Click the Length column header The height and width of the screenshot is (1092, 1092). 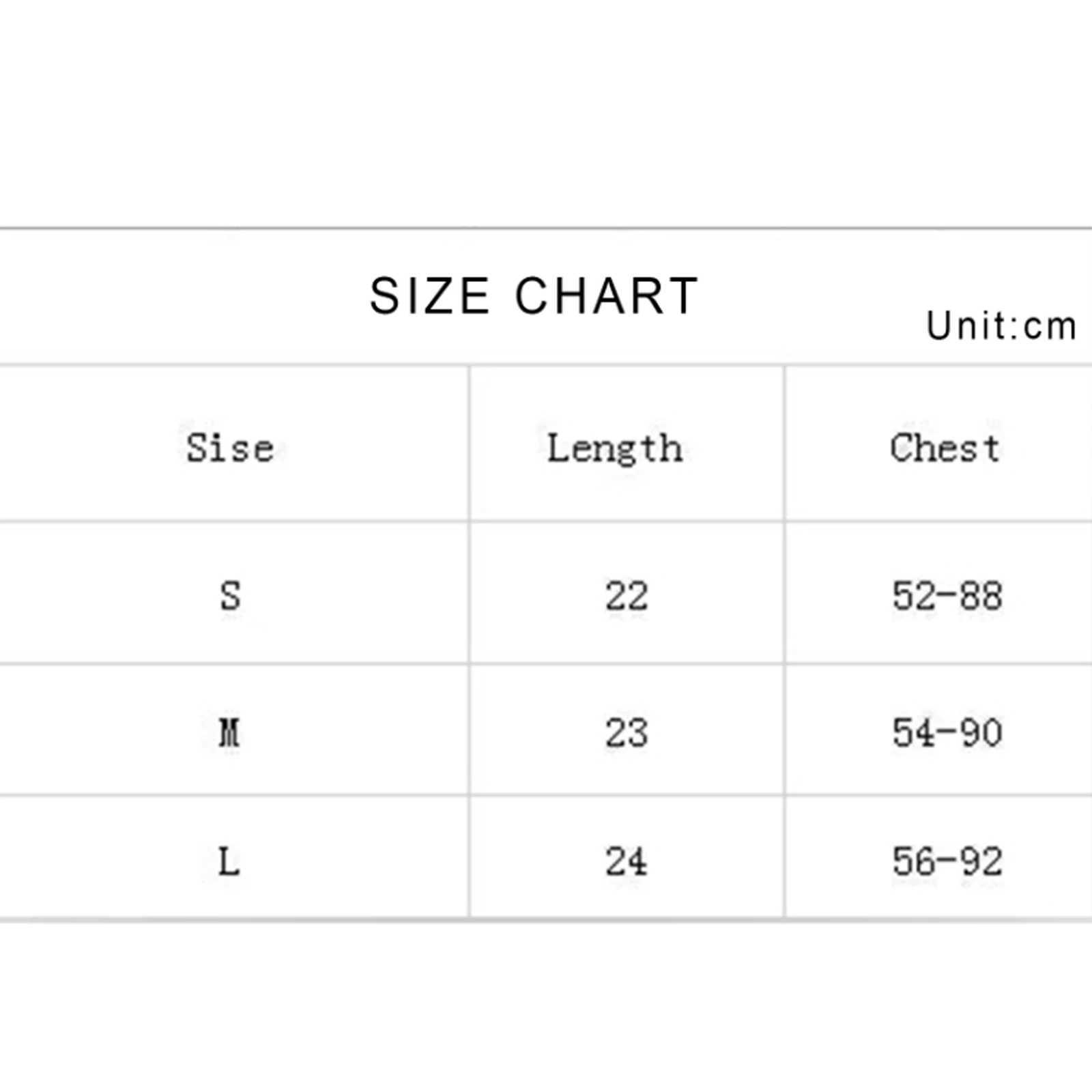coord(615,449)
